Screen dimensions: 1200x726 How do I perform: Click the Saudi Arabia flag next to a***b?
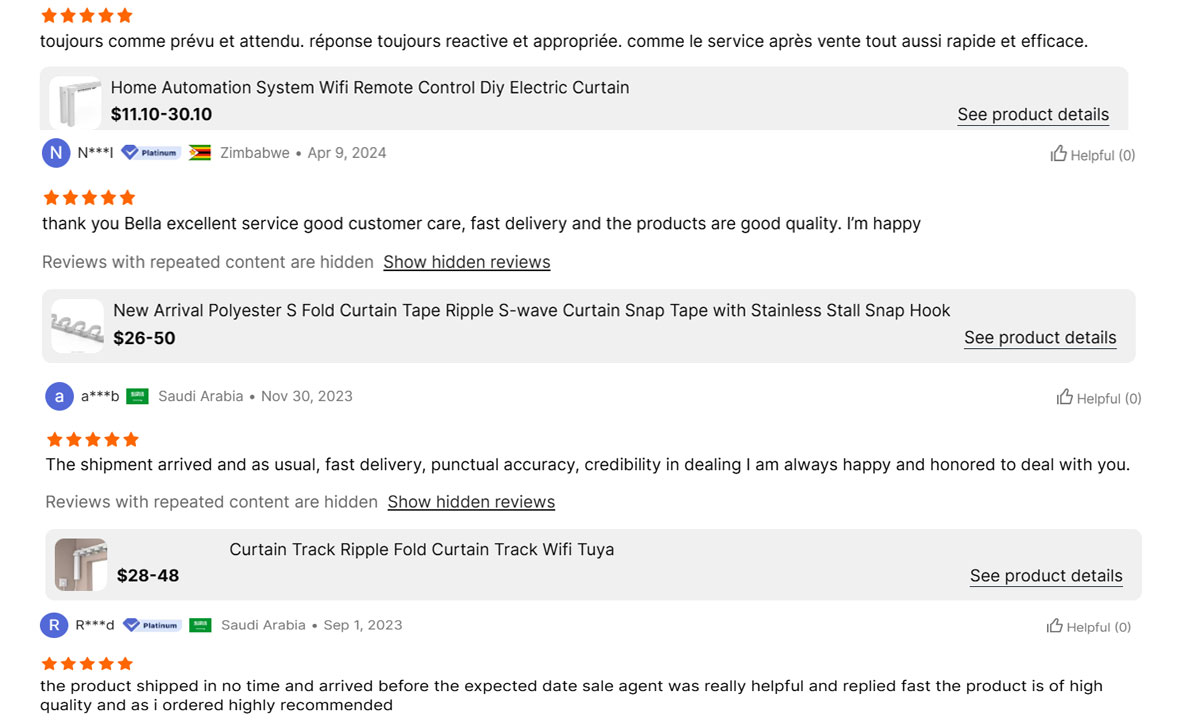click(137, 396)
